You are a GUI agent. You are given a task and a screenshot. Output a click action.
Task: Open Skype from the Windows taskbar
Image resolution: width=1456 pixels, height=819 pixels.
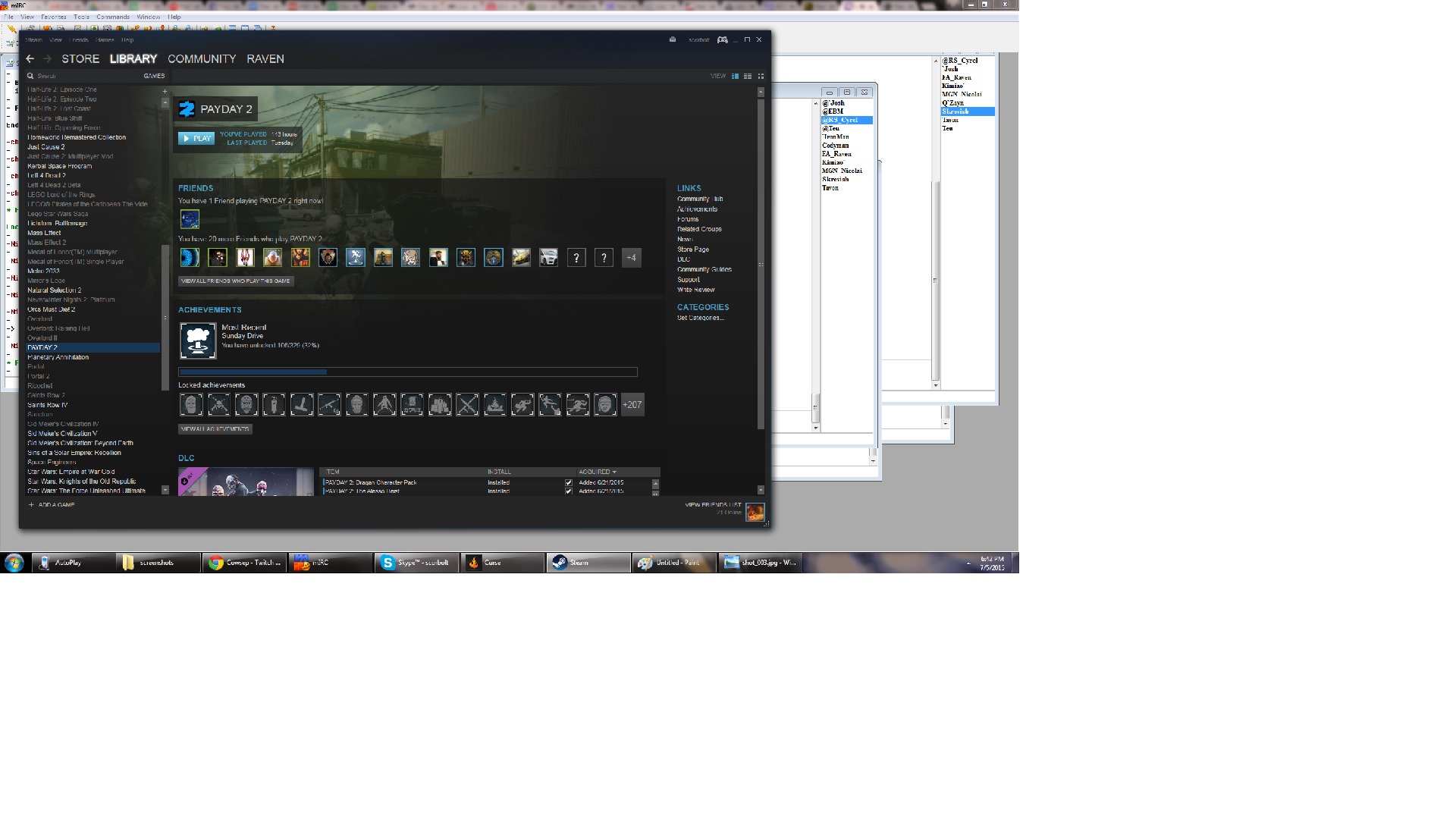pyautogui.click(x=416, y=563)
